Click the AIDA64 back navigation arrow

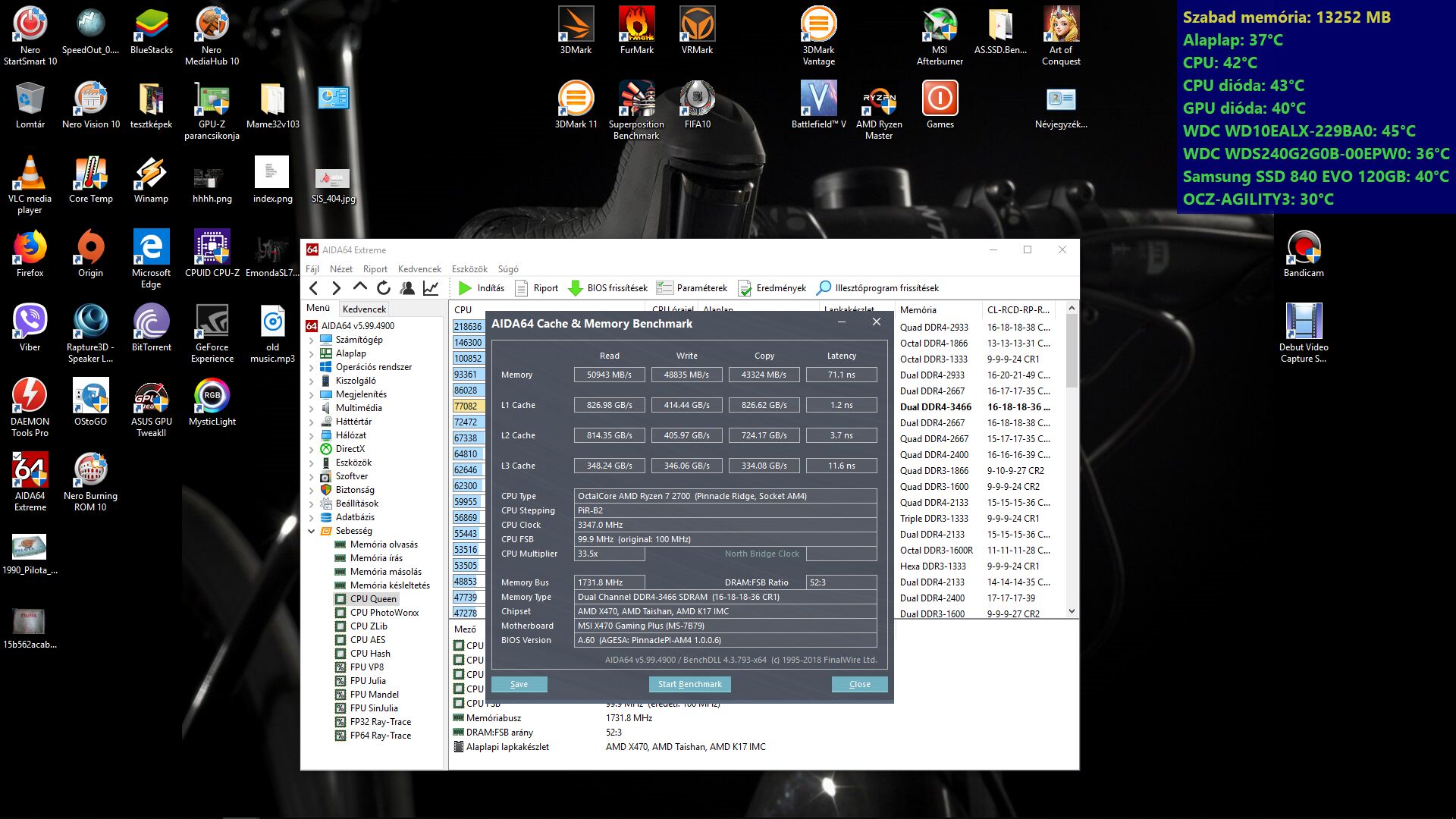(x=314, y=288)
